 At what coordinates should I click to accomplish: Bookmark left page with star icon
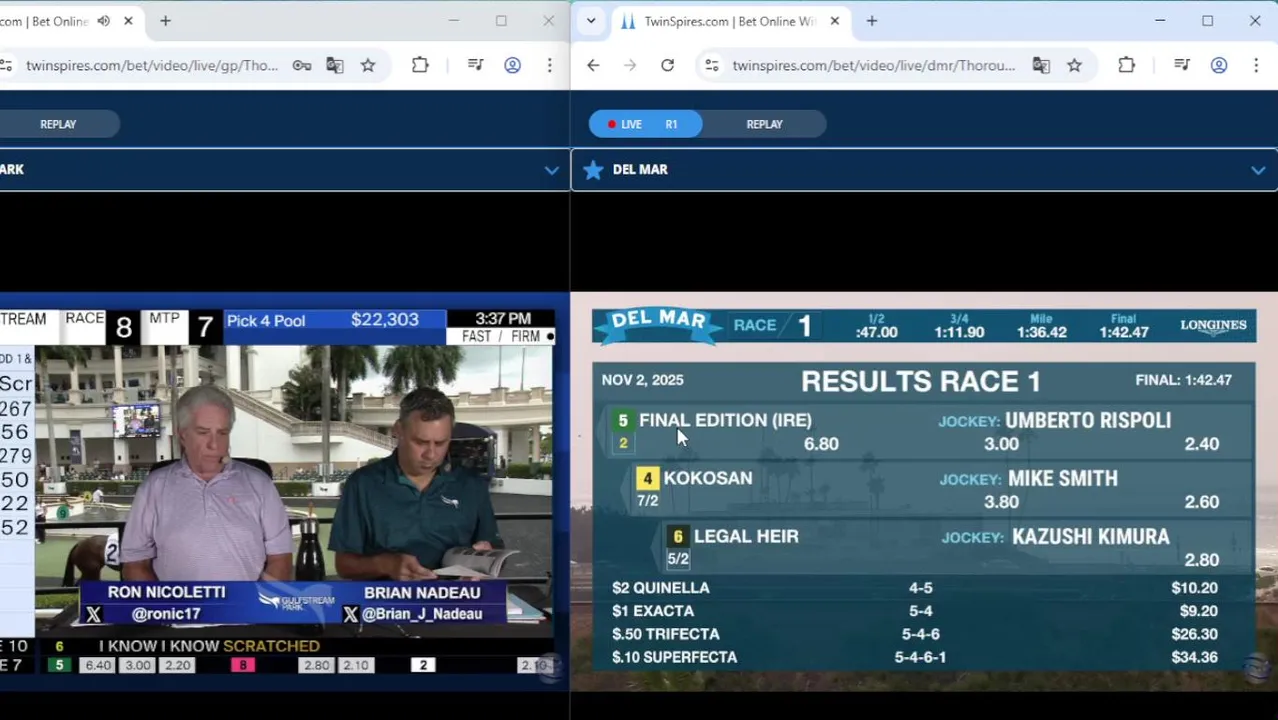[x=368, y=65]
